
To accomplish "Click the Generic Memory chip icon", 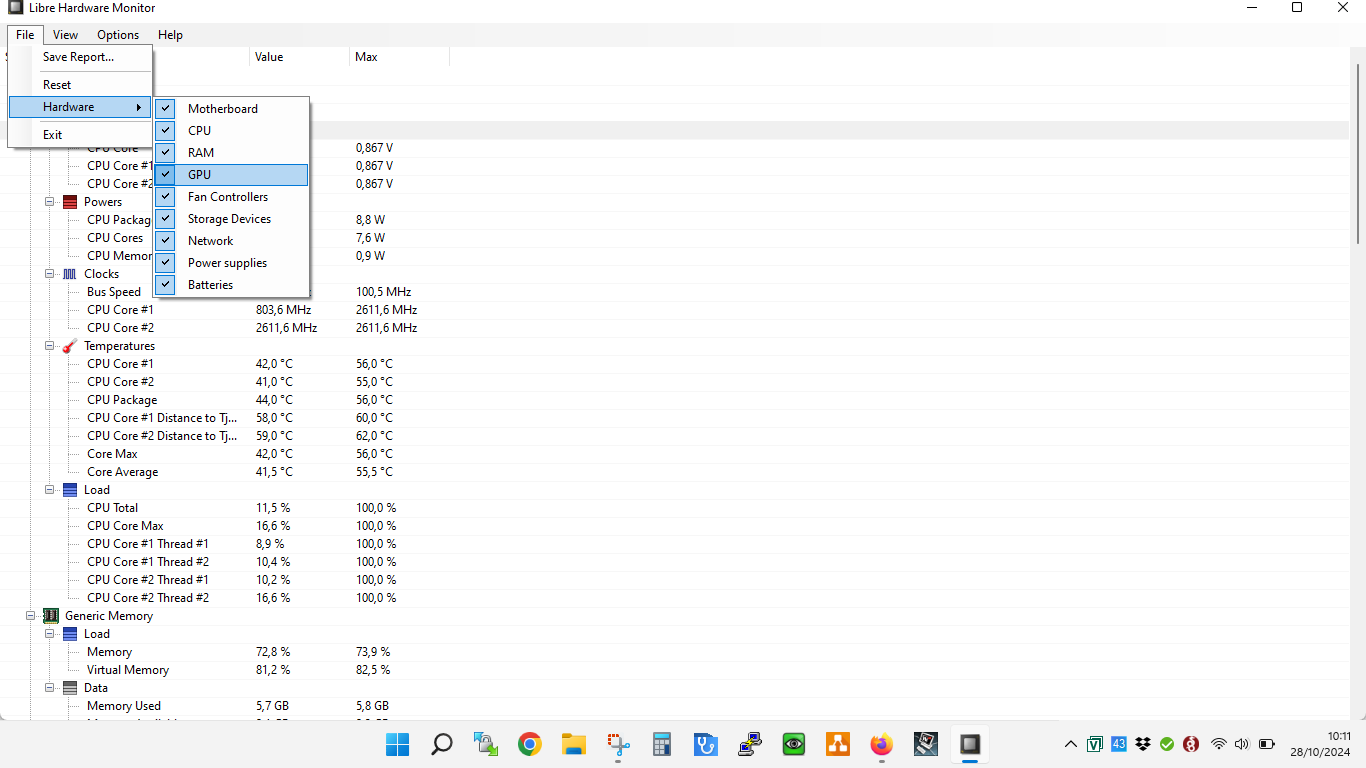I will tap(51, 616).
